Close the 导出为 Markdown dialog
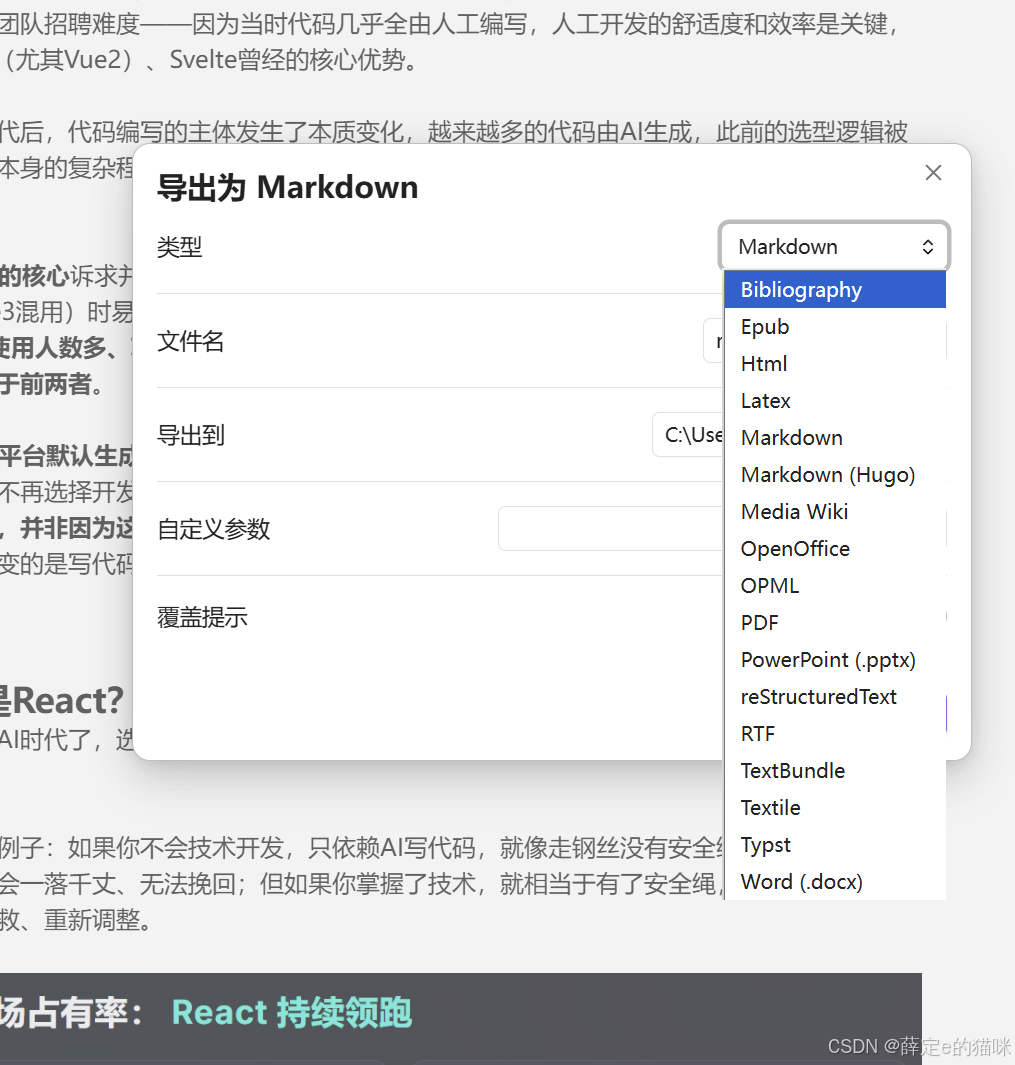The height and width of the screenshot is (1065, 1015). [933, 173]
